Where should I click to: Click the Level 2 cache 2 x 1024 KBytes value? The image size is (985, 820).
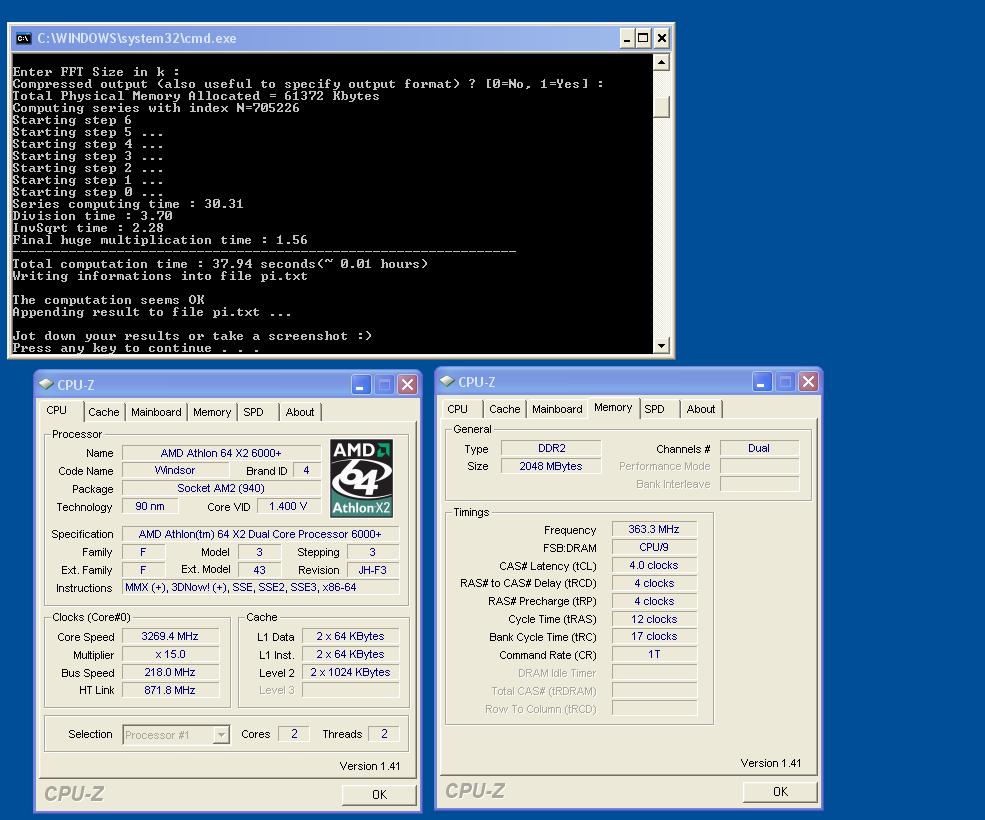click(x=351, y=672)
